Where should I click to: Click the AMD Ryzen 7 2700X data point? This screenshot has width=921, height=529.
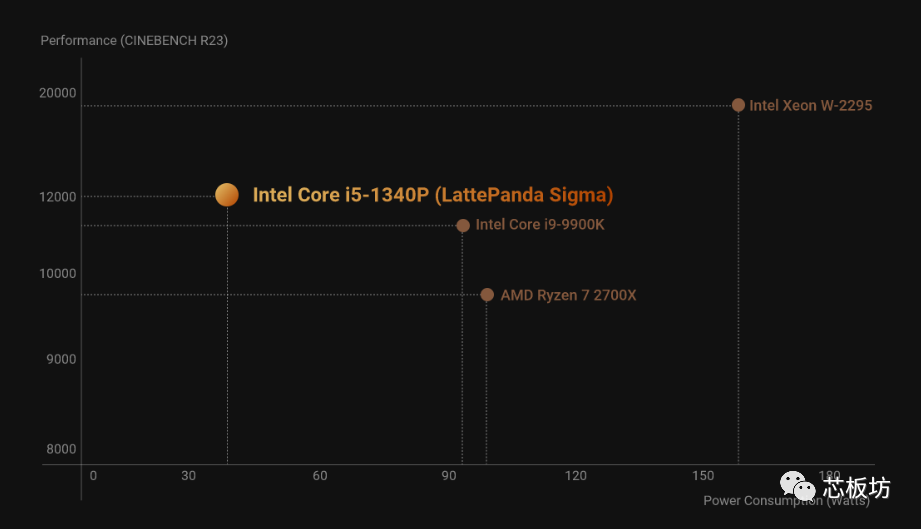pyautogui.click(x=487, y=295)
